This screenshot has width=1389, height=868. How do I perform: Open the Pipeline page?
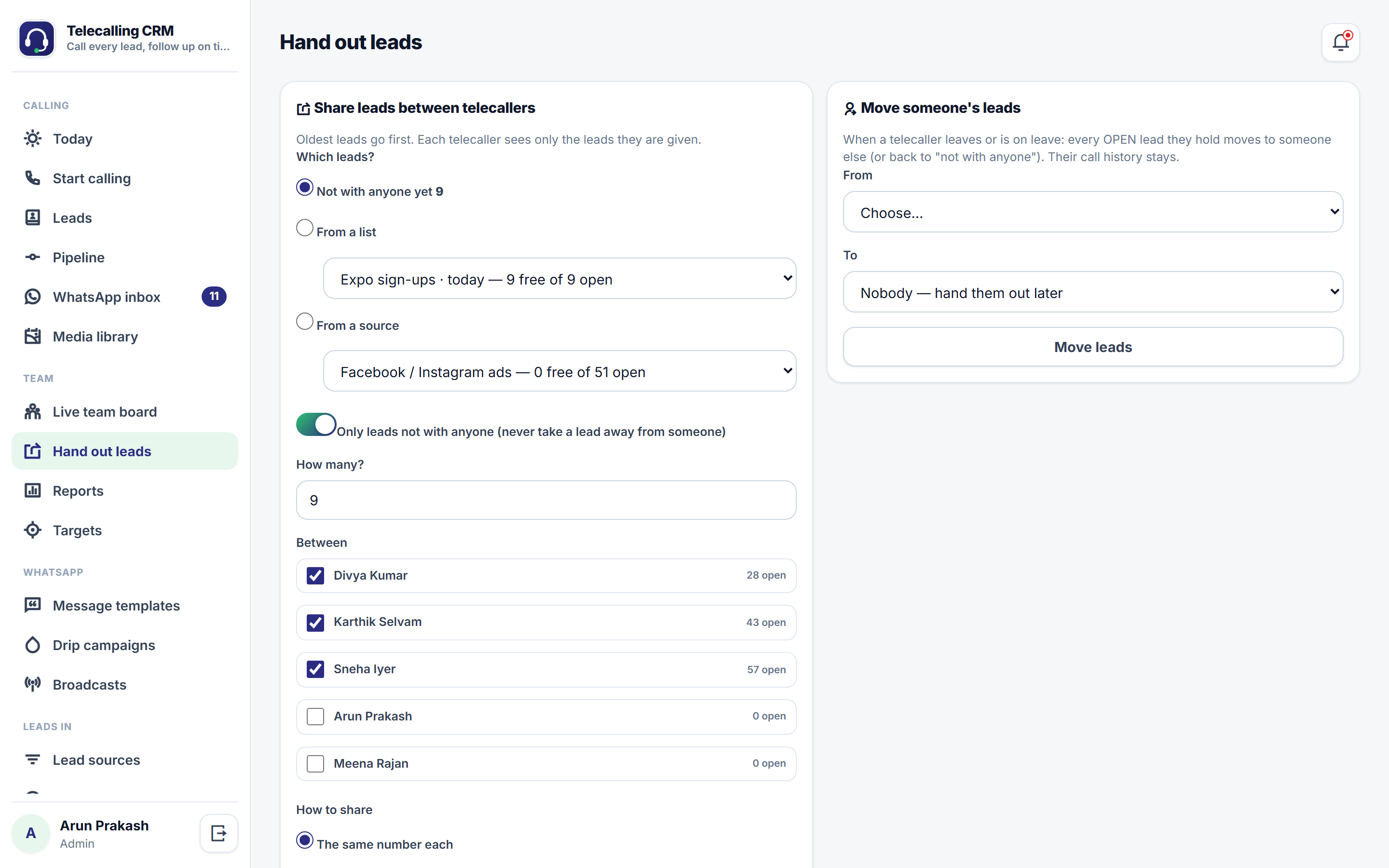point(124,257)
